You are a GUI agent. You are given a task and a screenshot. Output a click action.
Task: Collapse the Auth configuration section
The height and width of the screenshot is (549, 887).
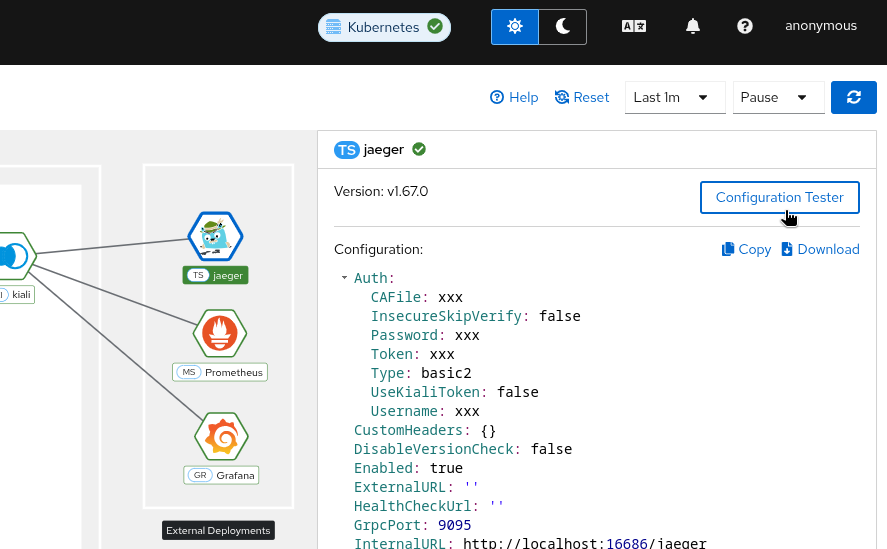(344, 278)
